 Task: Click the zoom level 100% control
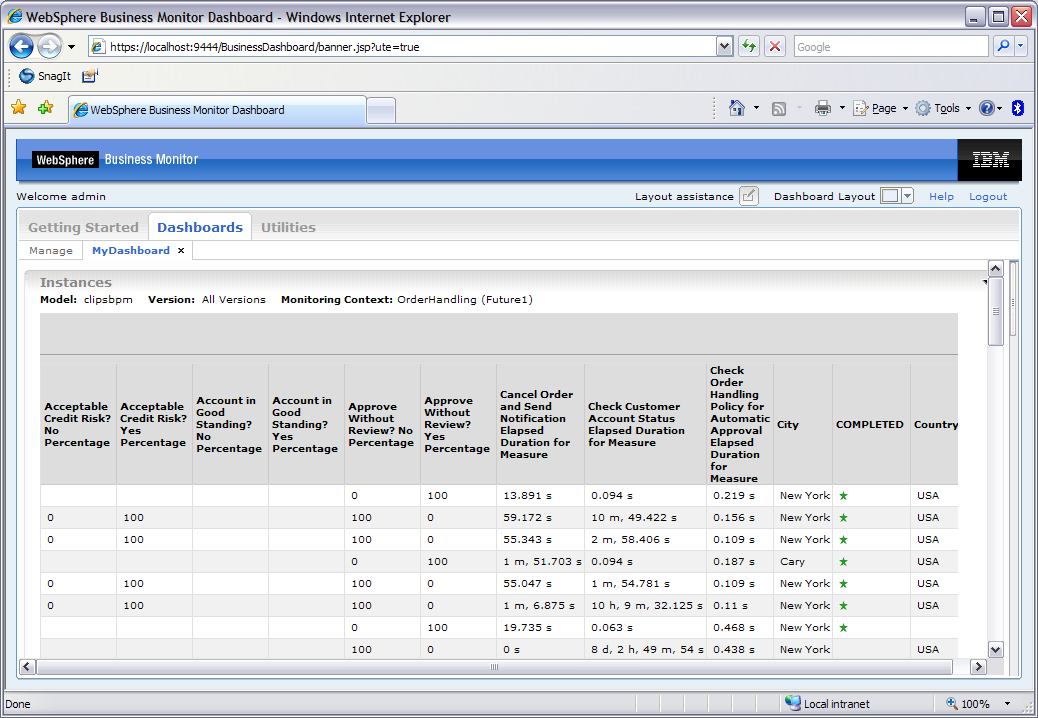(x=968, y=703)
